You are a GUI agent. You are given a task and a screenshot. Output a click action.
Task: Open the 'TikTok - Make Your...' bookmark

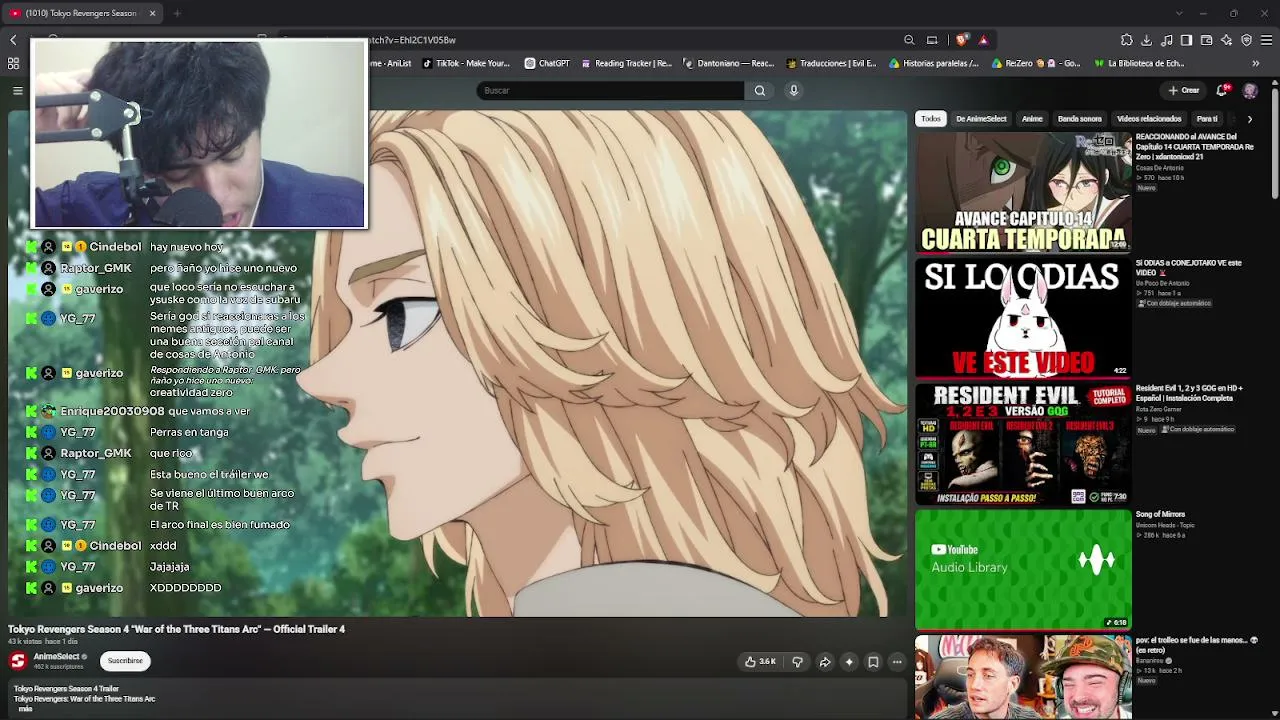pos(466,63)
